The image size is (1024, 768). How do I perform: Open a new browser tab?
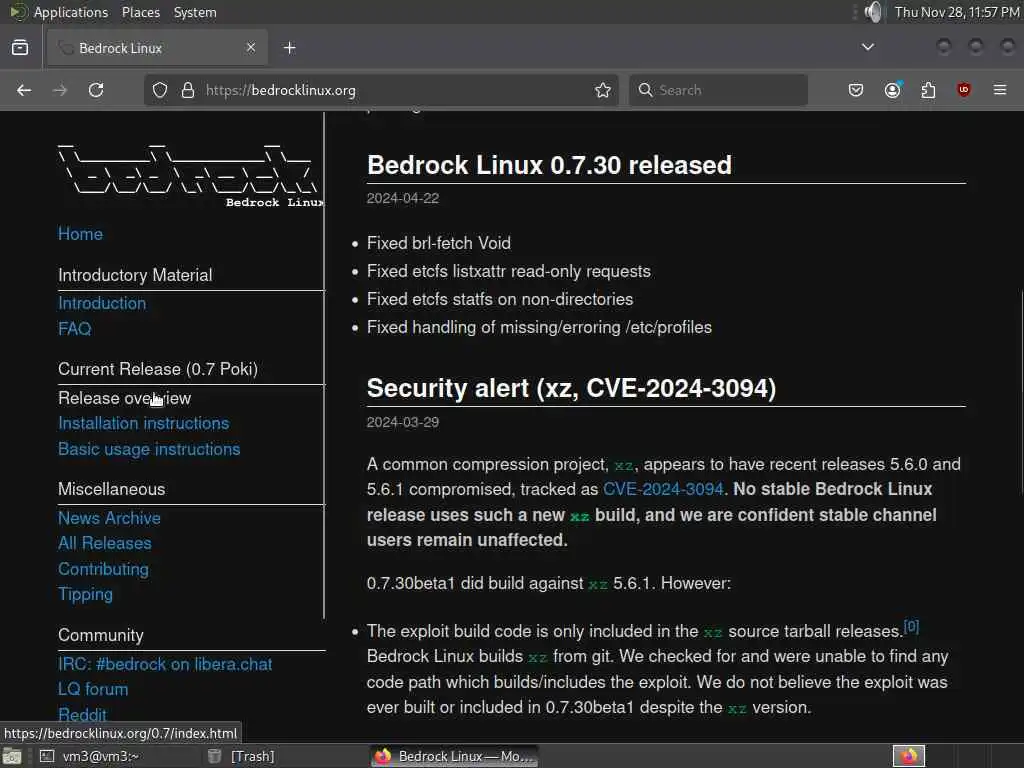click(290, 48)
